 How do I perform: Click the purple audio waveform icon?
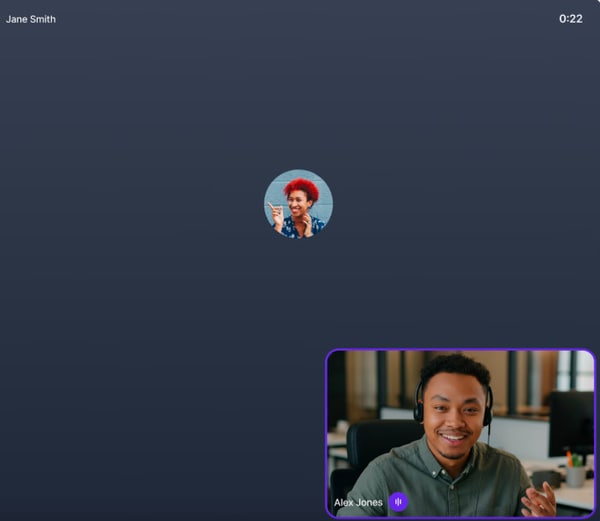pyautogui.click(x=398, y=502)
